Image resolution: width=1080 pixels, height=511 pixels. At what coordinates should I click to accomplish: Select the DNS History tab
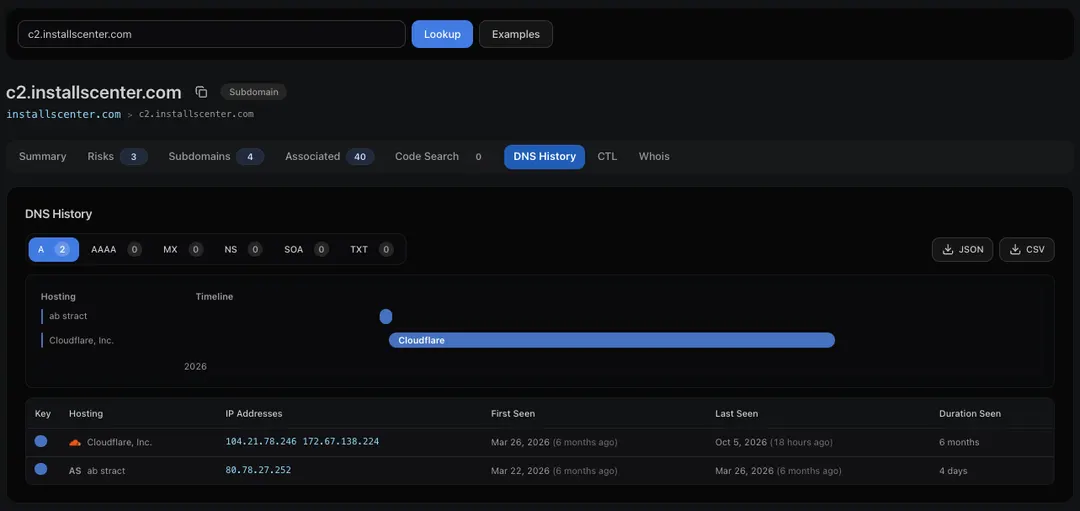[544, 156]
